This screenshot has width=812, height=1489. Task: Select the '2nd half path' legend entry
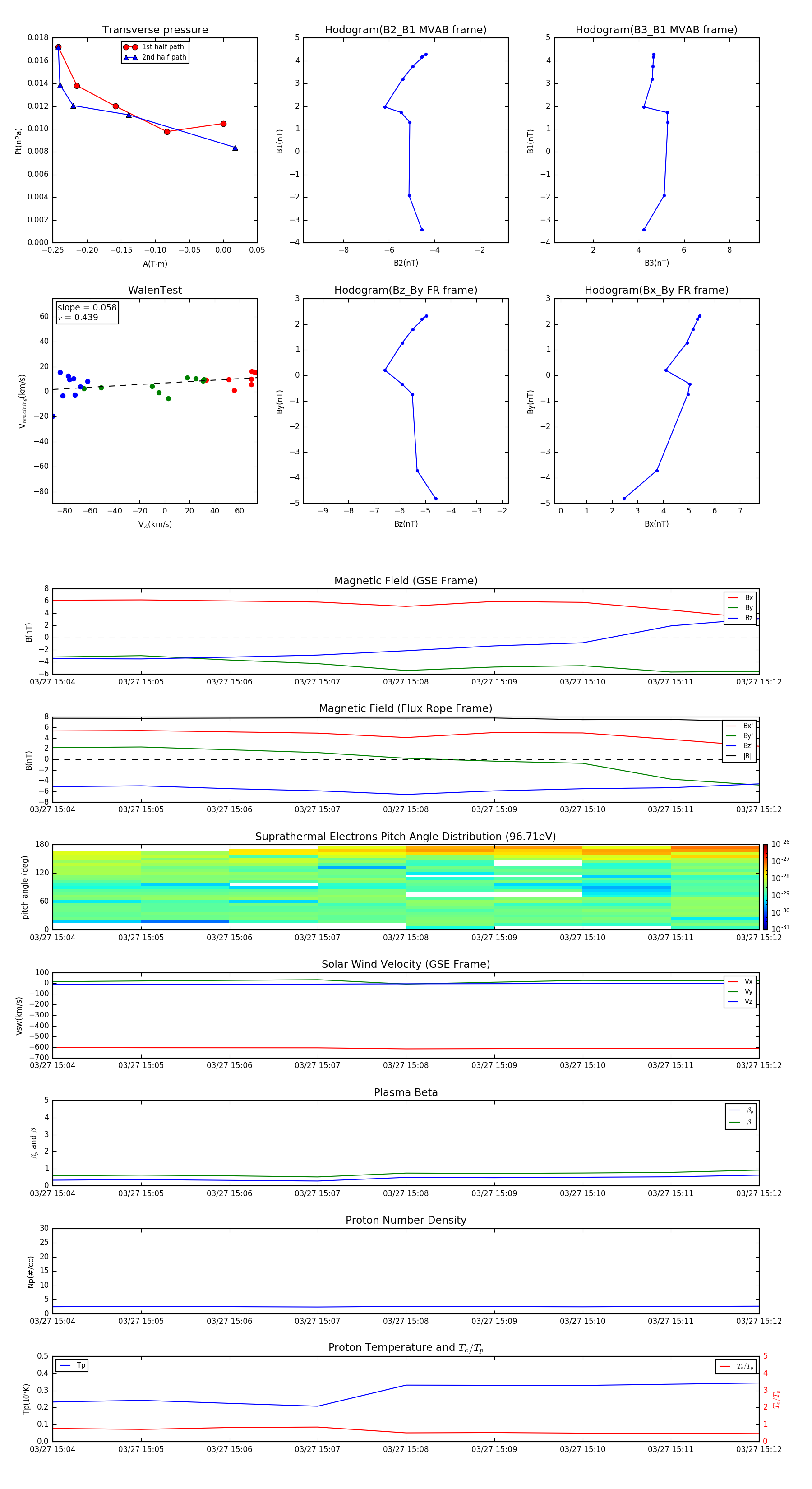pyautogui.click(x=155, y=57)
